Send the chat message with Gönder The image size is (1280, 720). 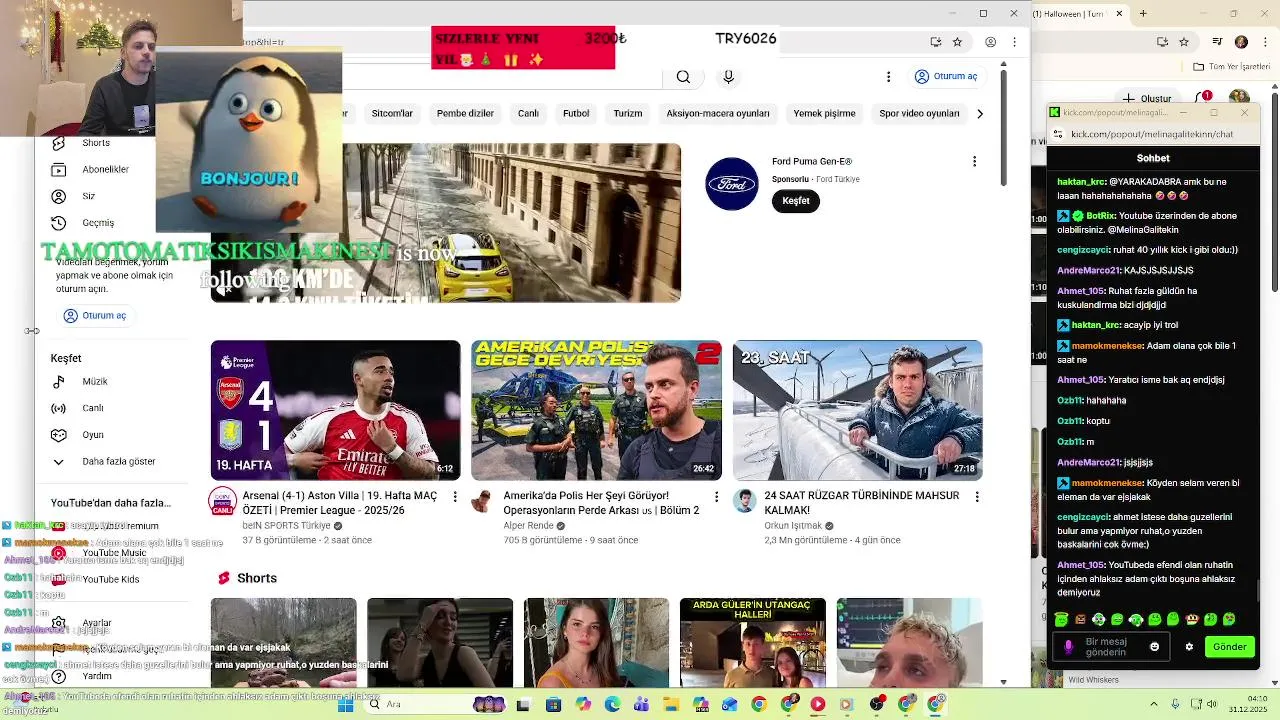click(1229, 647)
